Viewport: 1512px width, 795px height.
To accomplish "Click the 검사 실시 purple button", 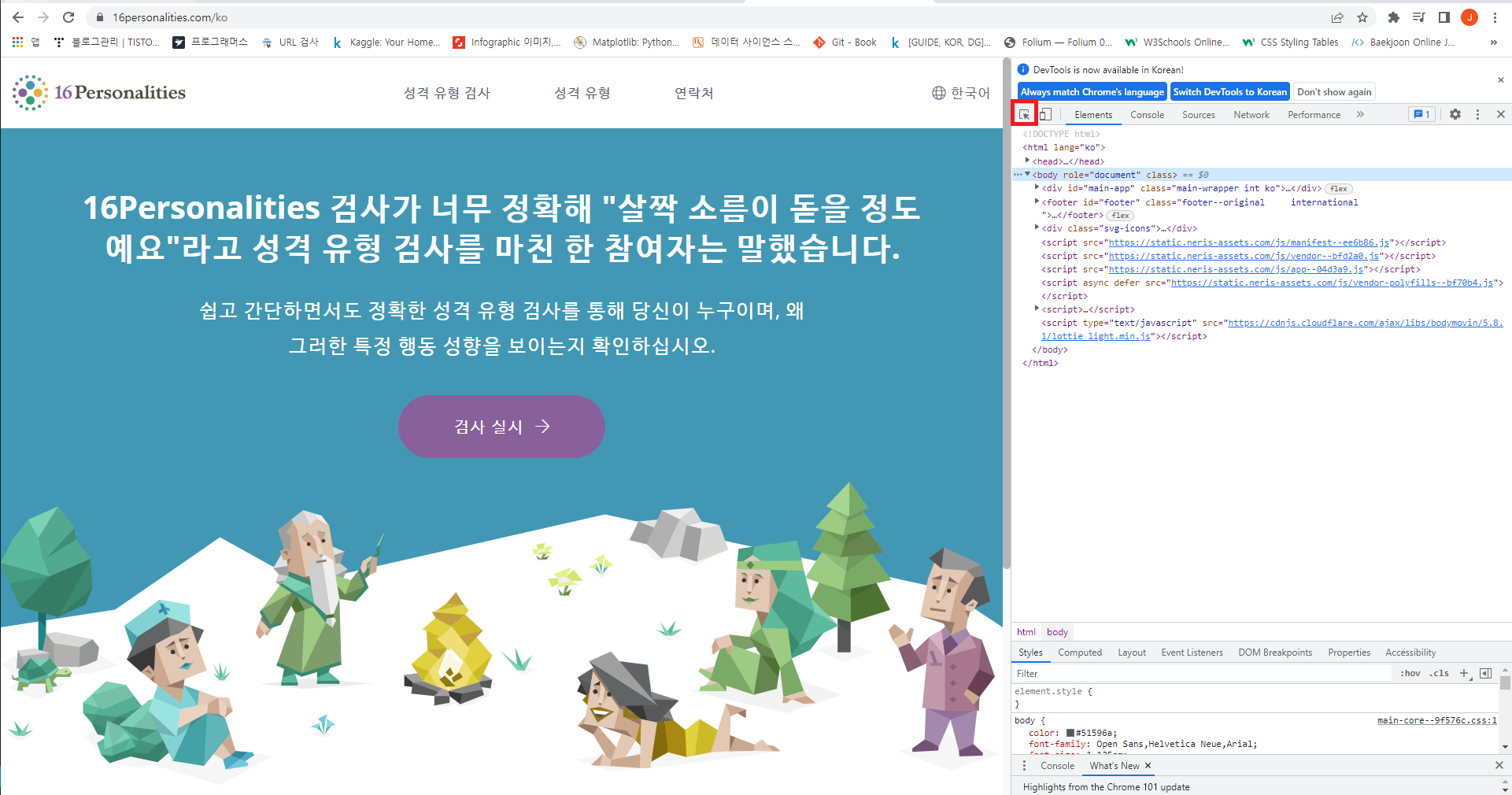I will (501, 427).
